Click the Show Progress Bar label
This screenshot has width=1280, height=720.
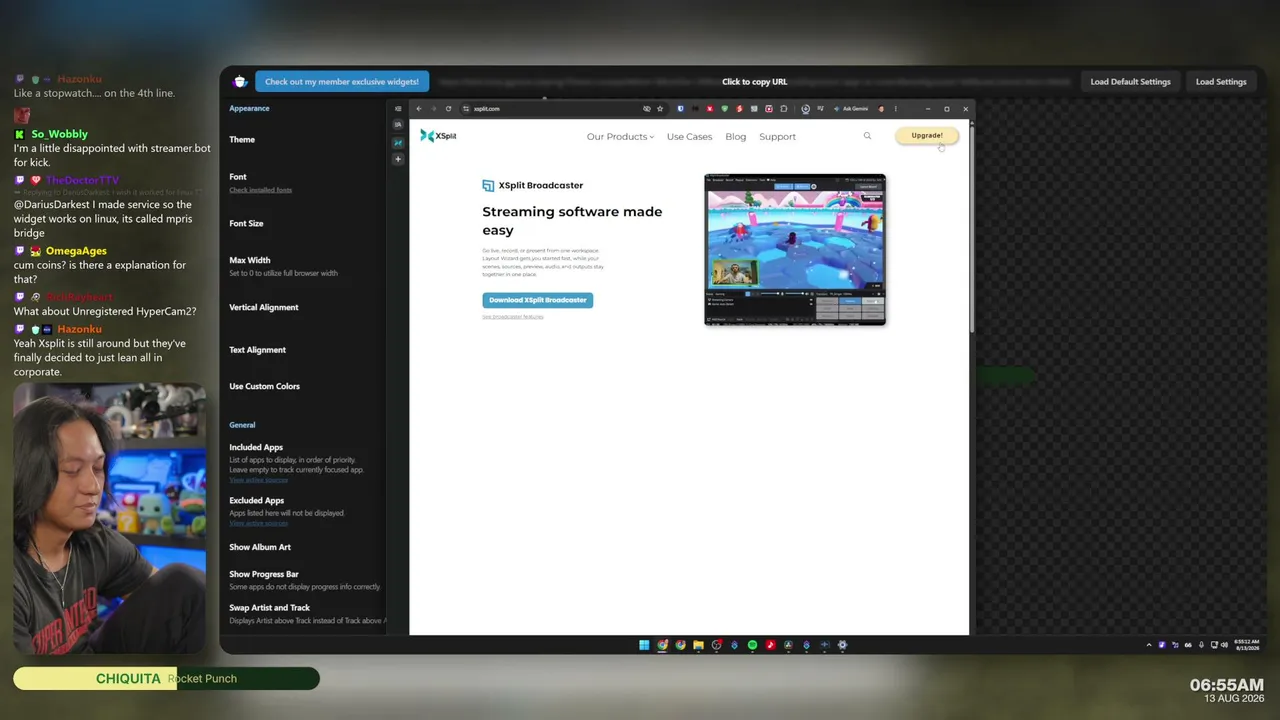pos(264,574)
